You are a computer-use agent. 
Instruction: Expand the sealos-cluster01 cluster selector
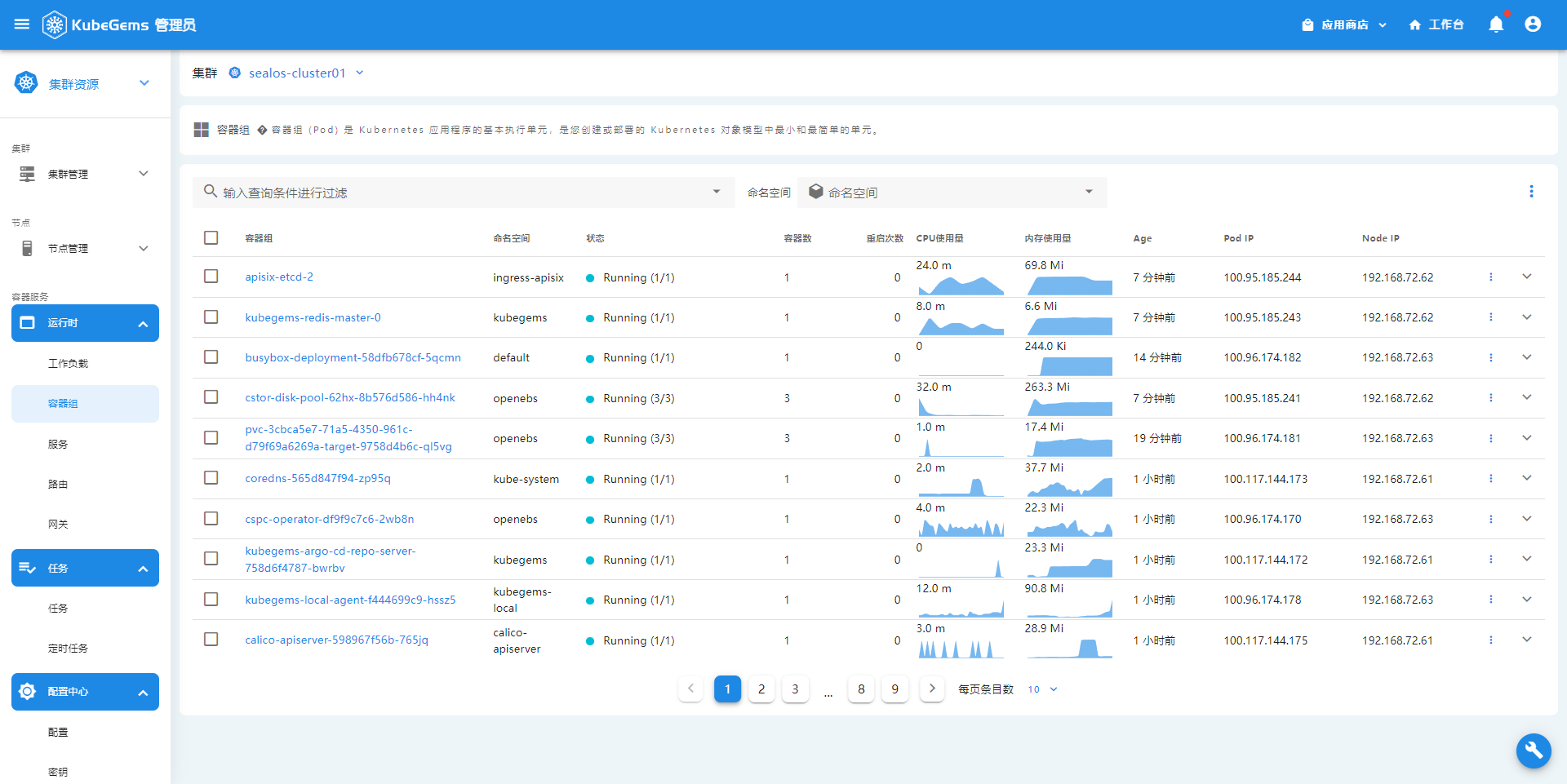point(297,73)
